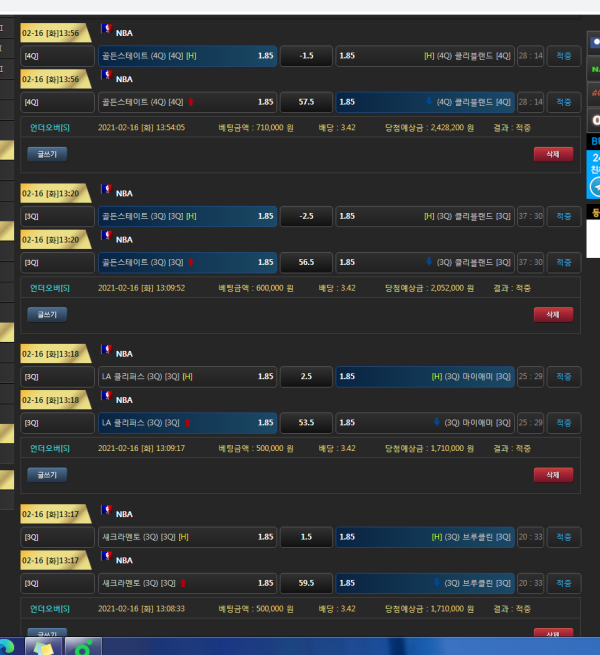Delete the 600,000 won bet placed at 13:09:52
Screen dimensions: 600x655
(553, 314)
